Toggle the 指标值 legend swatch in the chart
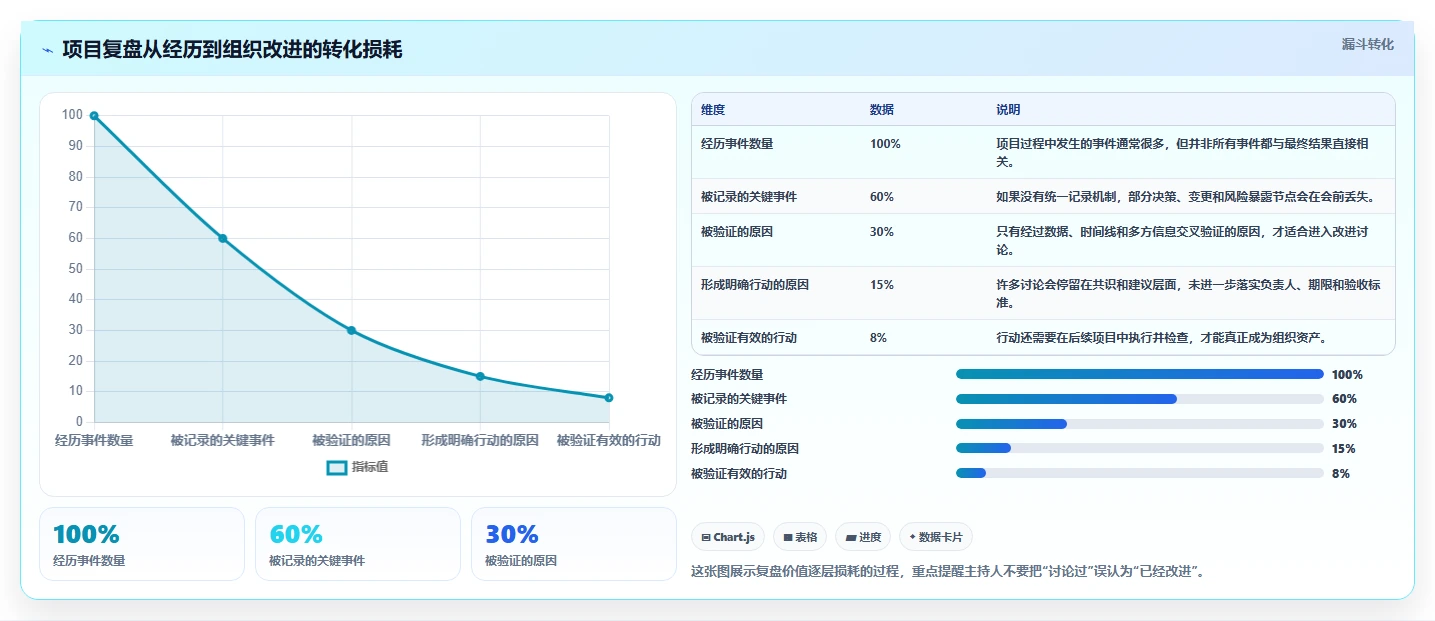The width and height of the screenshot is (1435, 621). [x=337, y=467]
